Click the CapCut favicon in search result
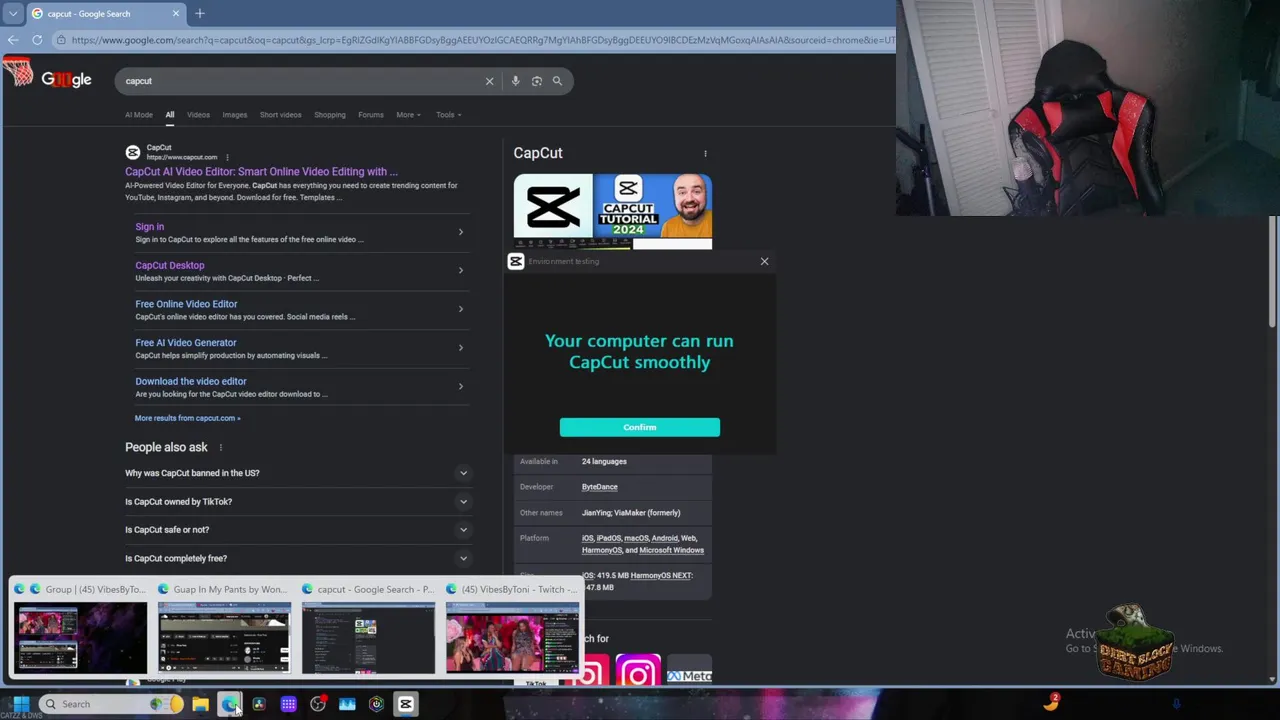 click(133, 152)
